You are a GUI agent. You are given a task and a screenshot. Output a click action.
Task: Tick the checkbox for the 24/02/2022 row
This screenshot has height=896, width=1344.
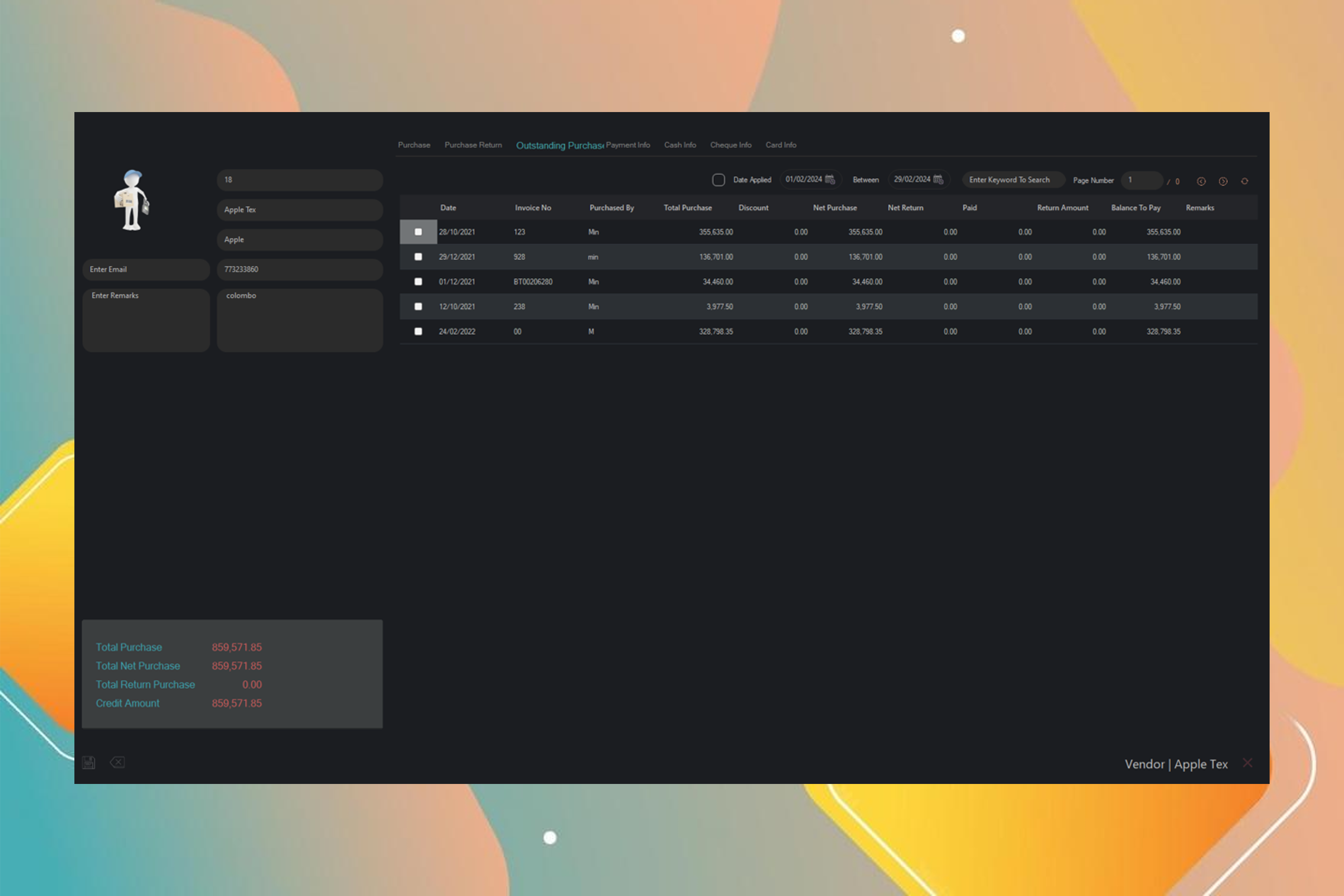click(x=418, y=331)
